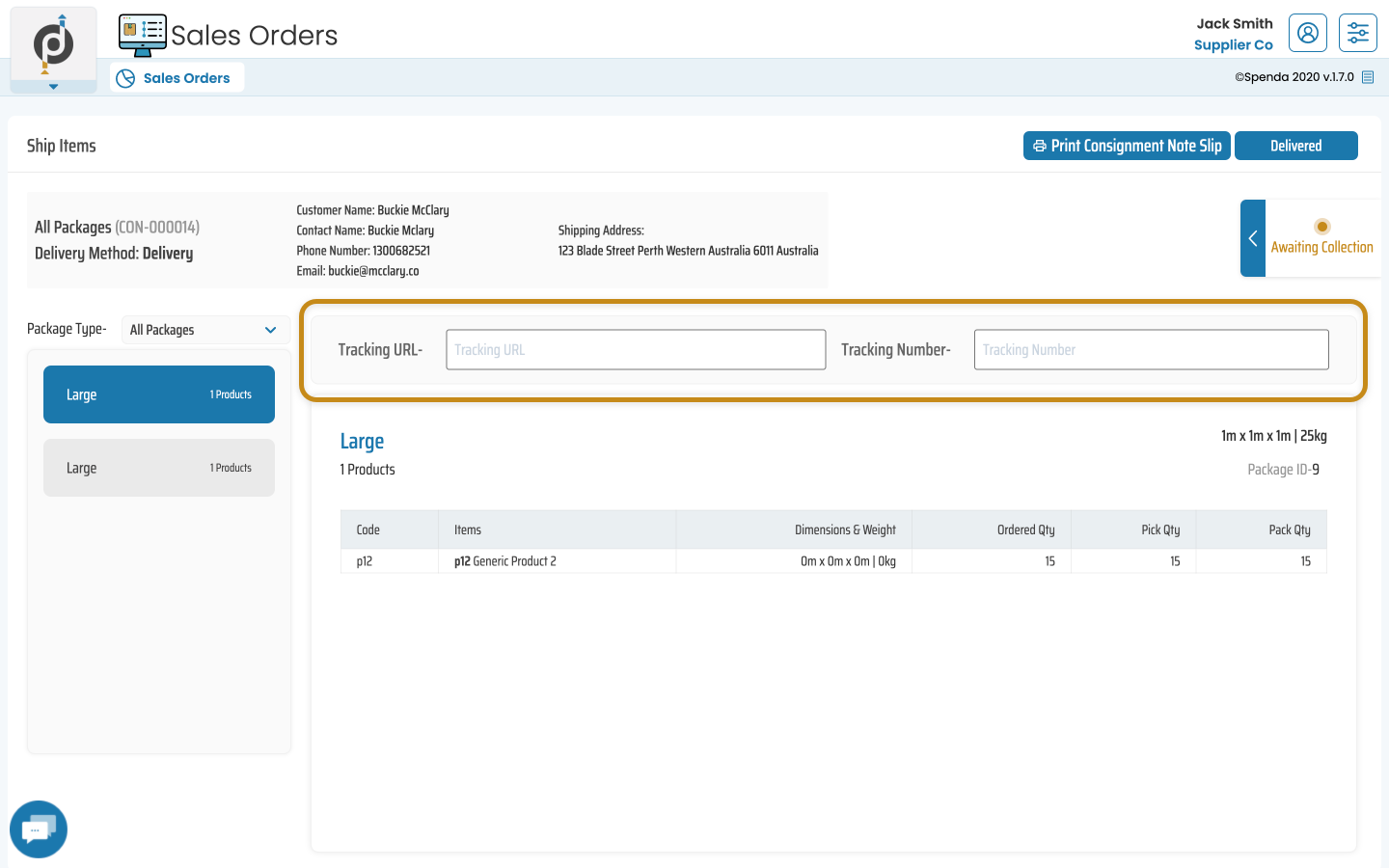
Task: Select the highlighted blue Large package
Action: pos(159,394)
